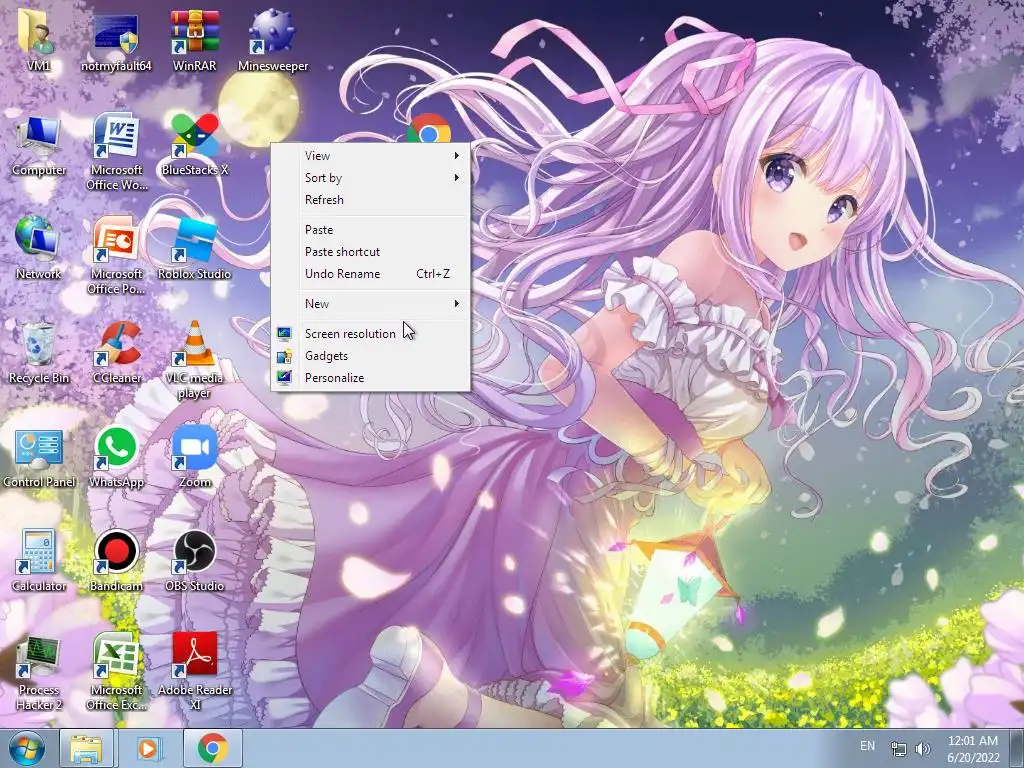Select the VLC media player shortcut
Screen dimensions: 1024x768
coord(195,360)
